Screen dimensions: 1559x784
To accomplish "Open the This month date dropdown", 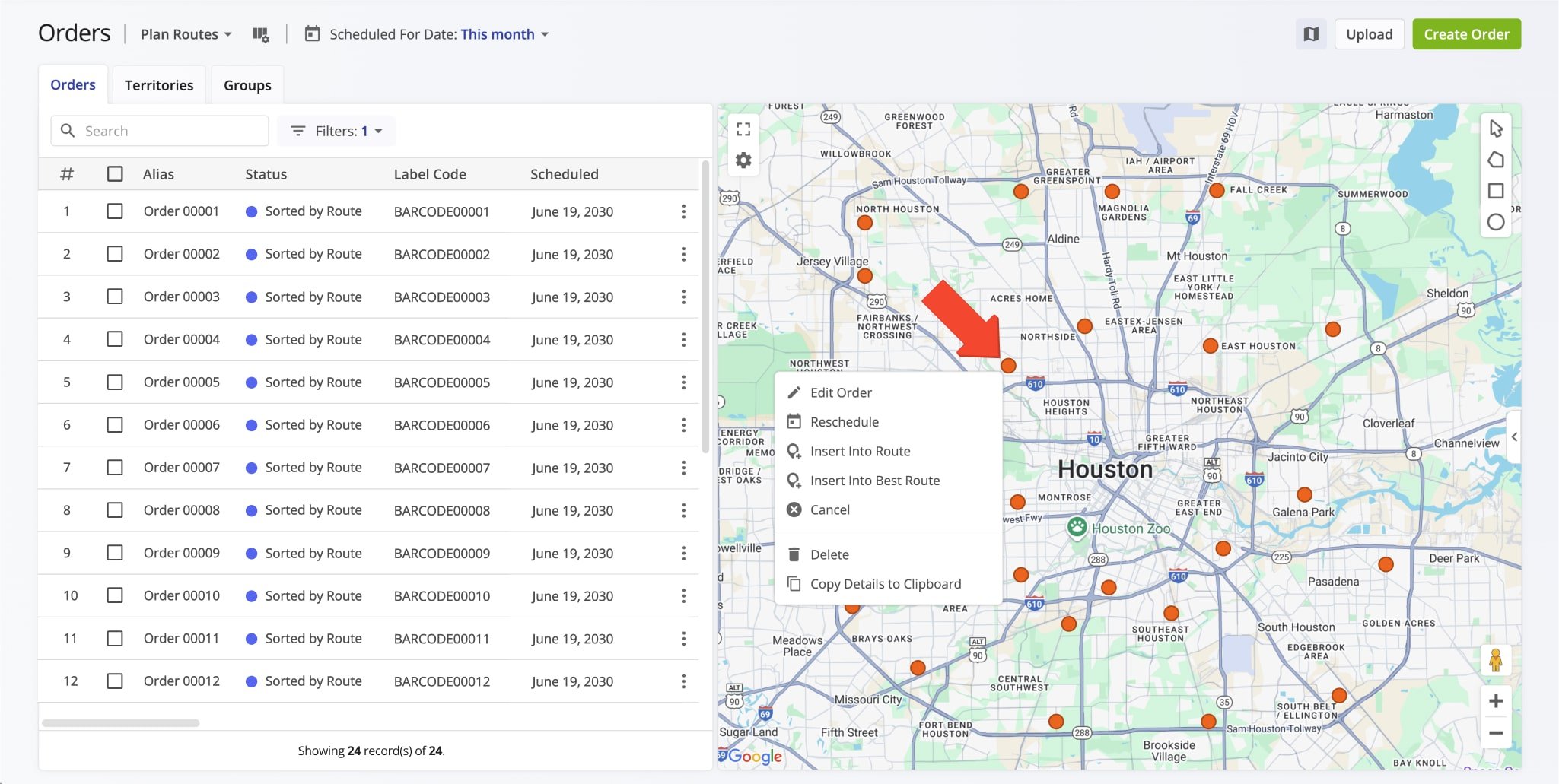I will pyautogui.click(x=504, y=34).
